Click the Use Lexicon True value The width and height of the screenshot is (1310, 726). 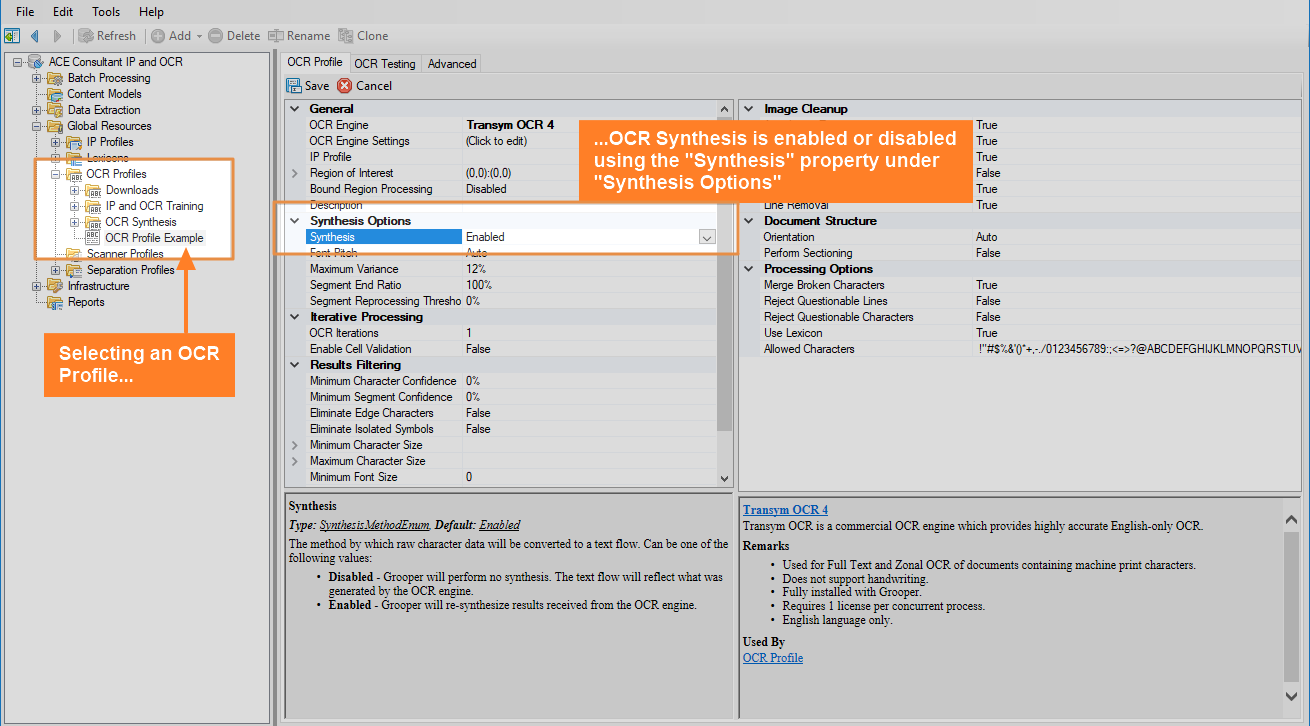coord(1138,333)
